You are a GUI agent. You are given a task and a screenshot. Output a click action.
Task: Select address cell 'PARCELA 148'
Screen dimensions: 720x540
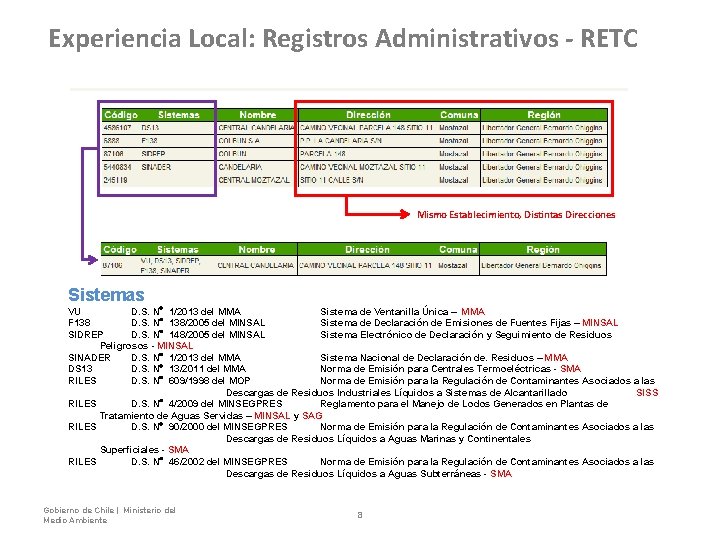click(322, 154)
